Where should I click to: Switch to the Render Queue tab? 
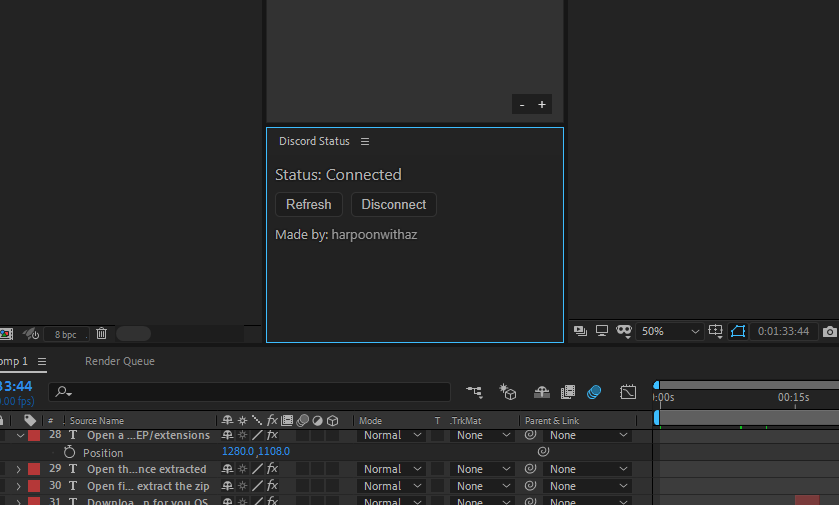[119, 361]
